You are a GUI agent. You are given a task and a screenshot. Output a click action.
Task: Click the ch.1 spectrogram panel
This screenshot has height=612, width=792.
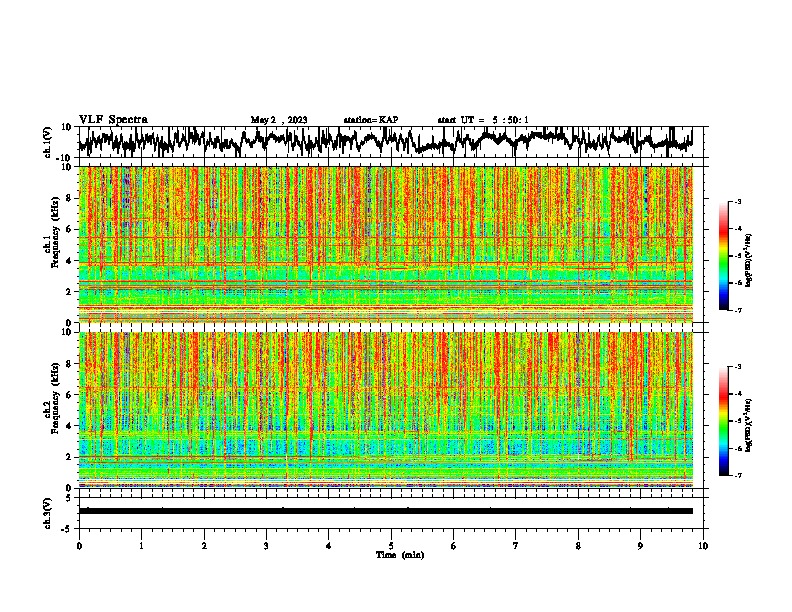tap(386, 244)
